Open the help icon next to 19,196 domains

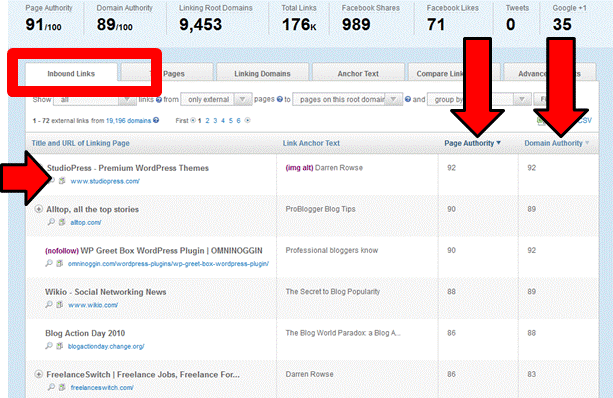coord(156,120)
